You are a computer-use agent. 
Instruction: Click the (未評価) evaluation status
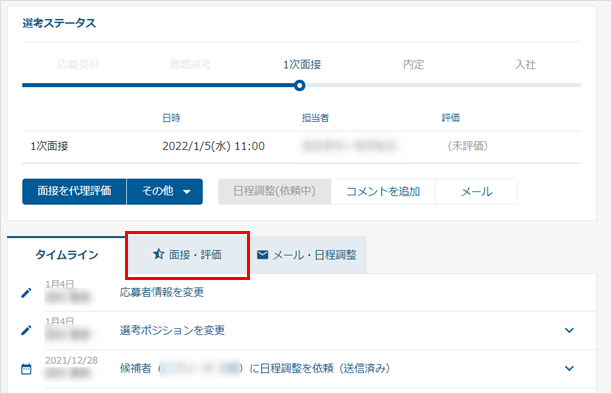pos(468,146)
